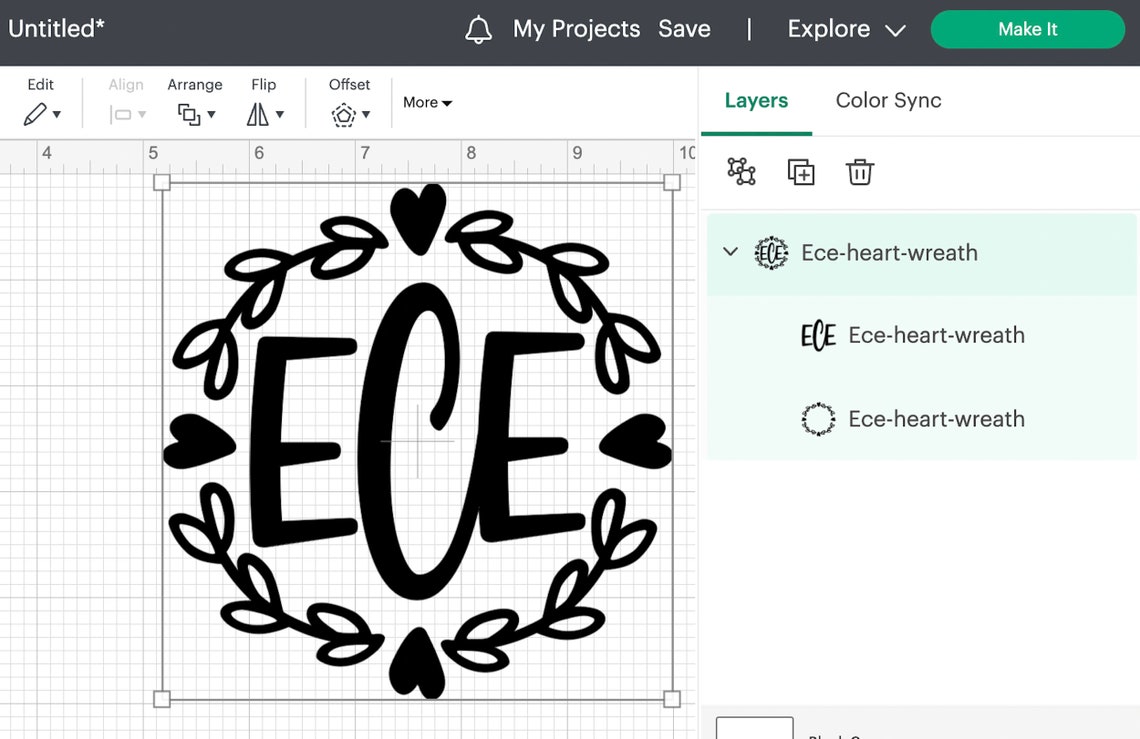Select the ECE text layer thumbnail
Image resolution: width=1140 pixels, height=739 pixels.
pyautogui.click(x=819, y=335)
